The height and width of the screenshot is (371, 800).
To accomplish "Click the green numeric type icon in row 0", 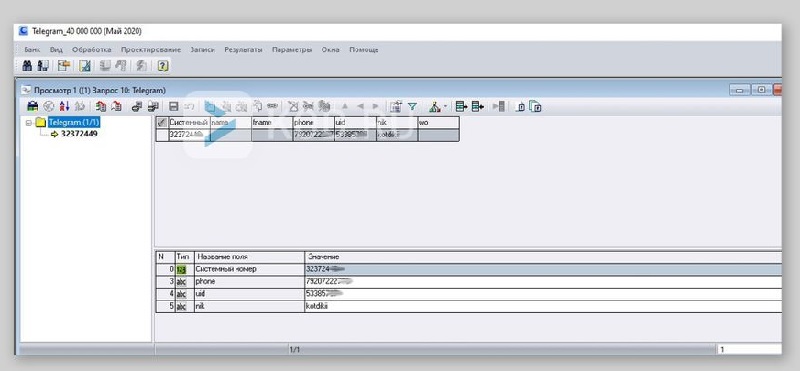I will pyautogui.click(x=181, y=269).
